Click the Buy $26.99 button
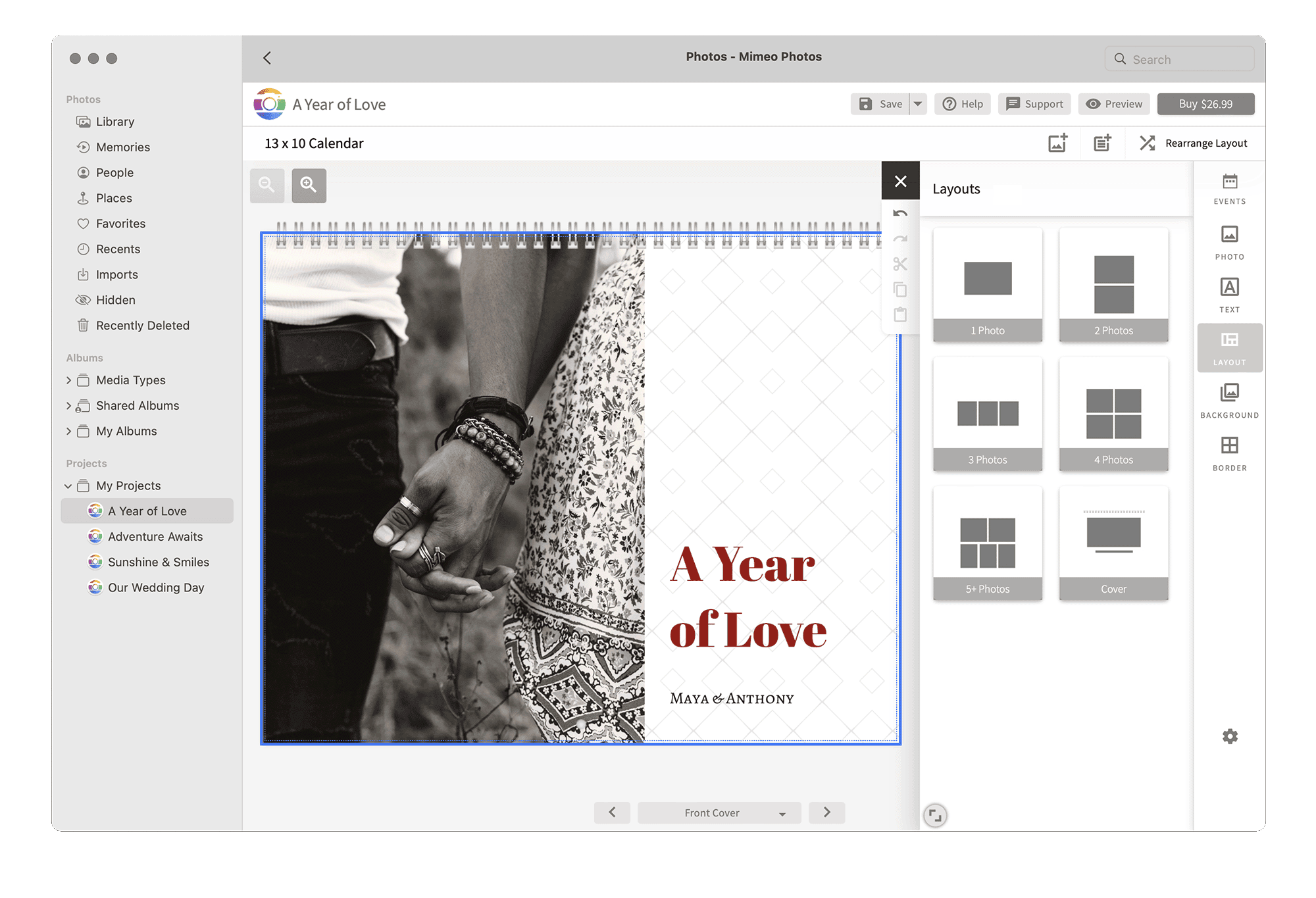 click(1205, 102)
